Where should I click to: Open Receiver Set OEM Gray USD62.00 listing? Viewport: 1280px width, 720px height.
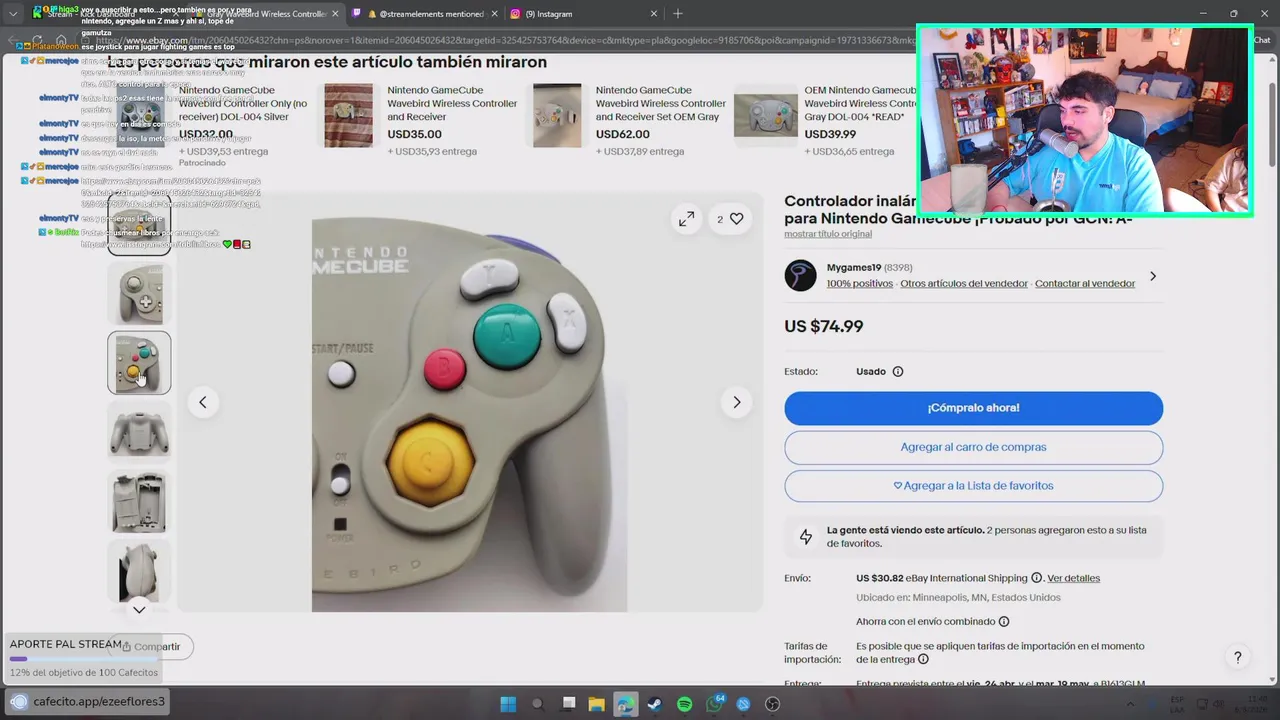click(x=661, y=103)
